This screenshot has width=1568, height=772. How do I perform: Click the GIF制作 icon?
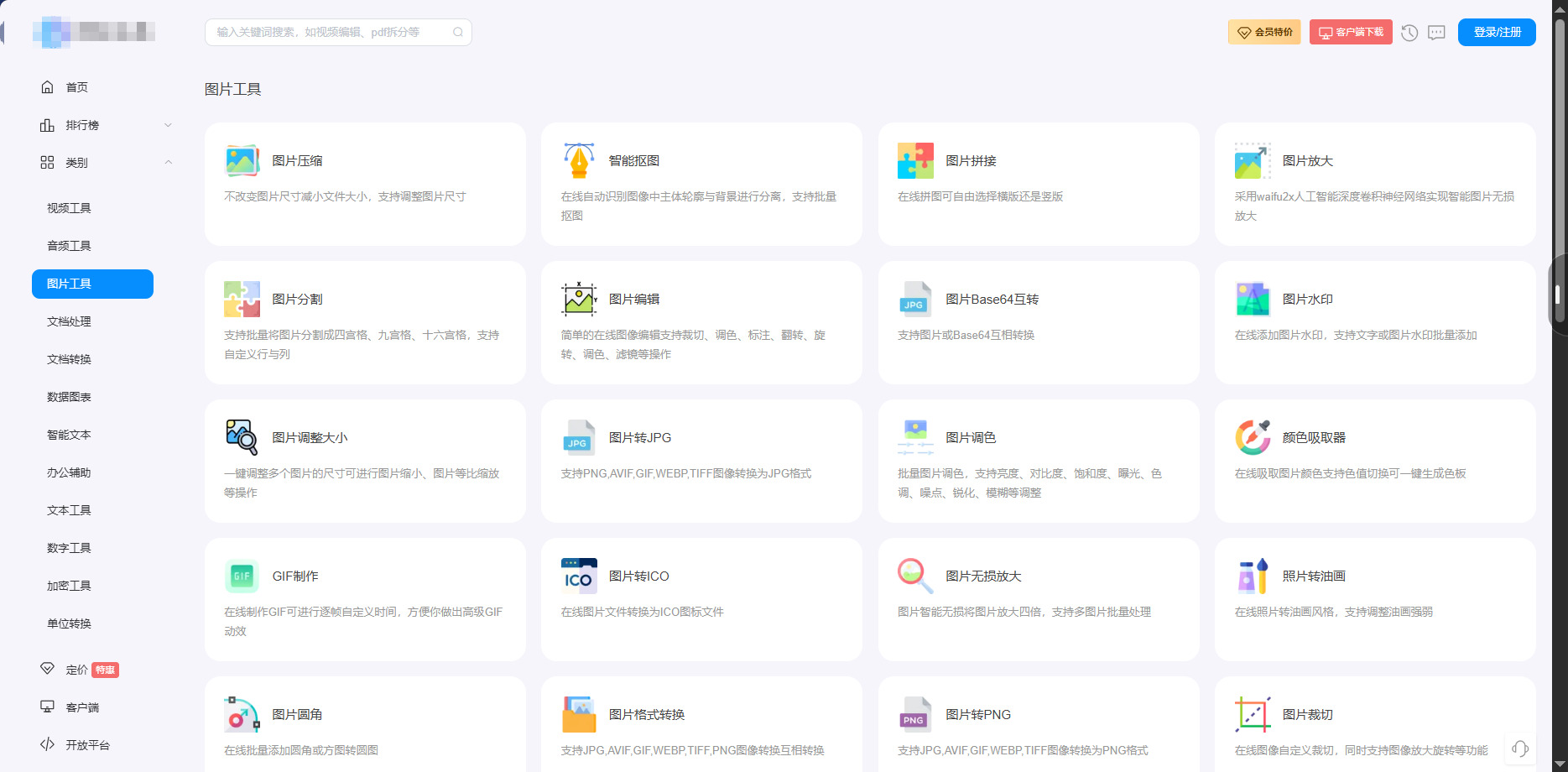tap(242, 576)
